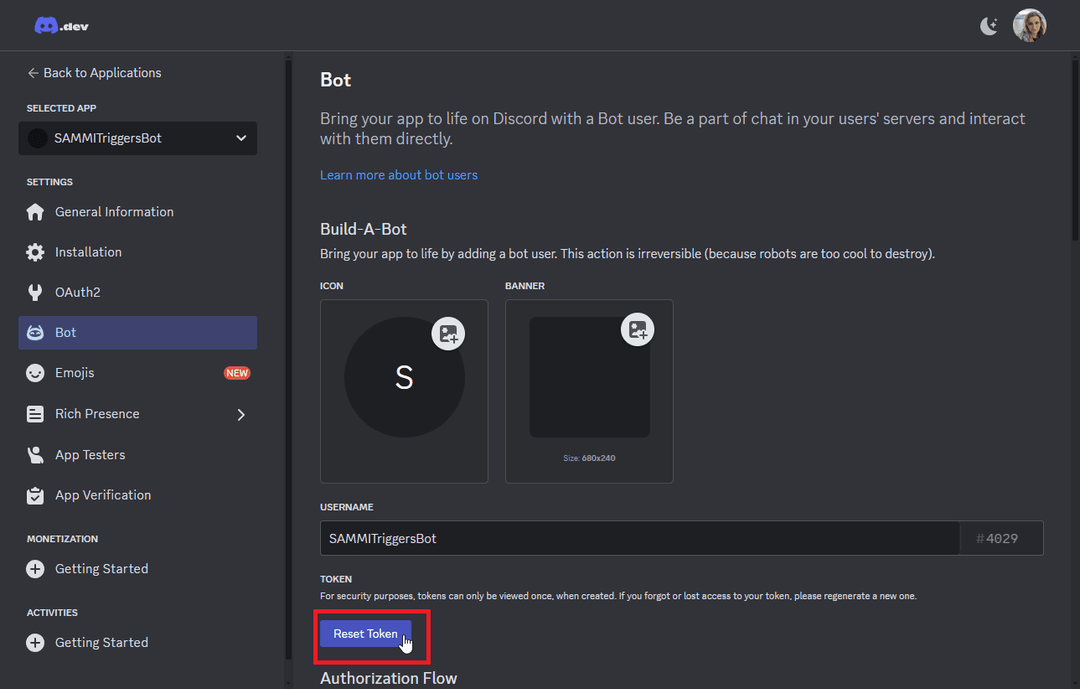Image resolution: width=1080 pixels, height=689 pixels.
Task: Click the sidebar scrollbar
Action: 289,361
